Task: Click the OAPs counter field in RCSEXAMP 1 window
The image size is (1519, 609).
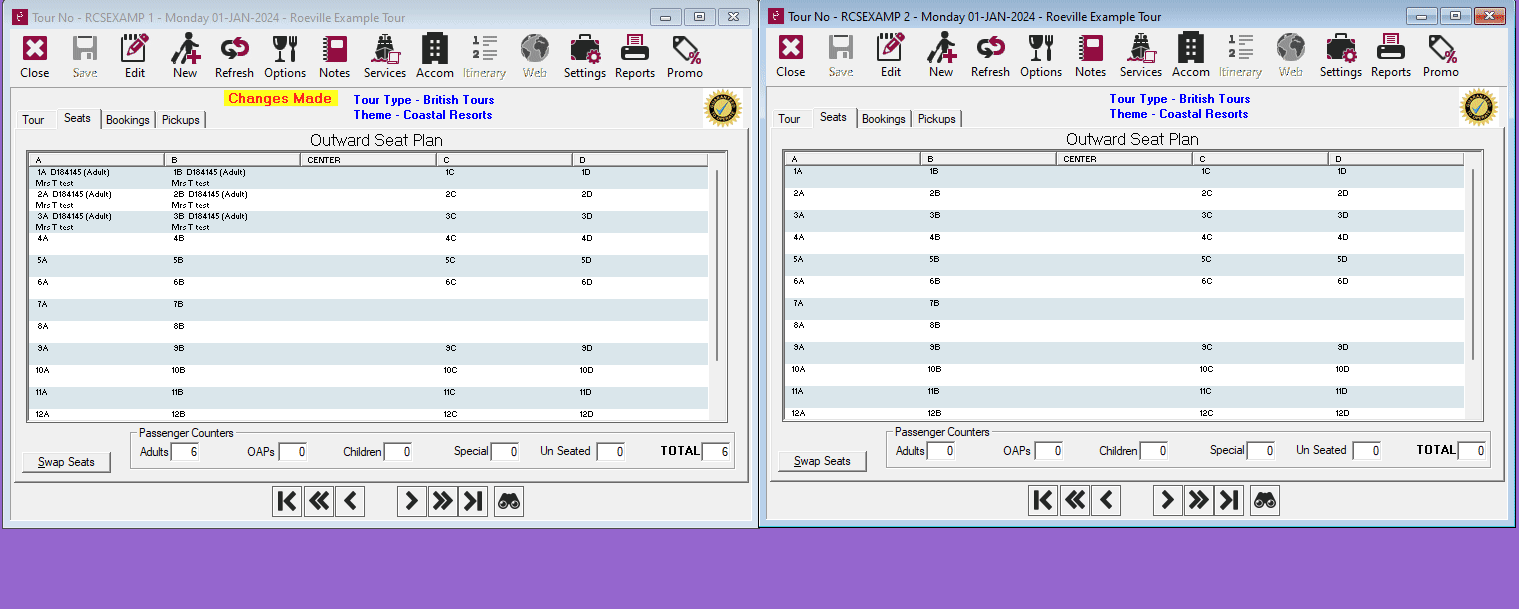Action: (x=293, y=452)
